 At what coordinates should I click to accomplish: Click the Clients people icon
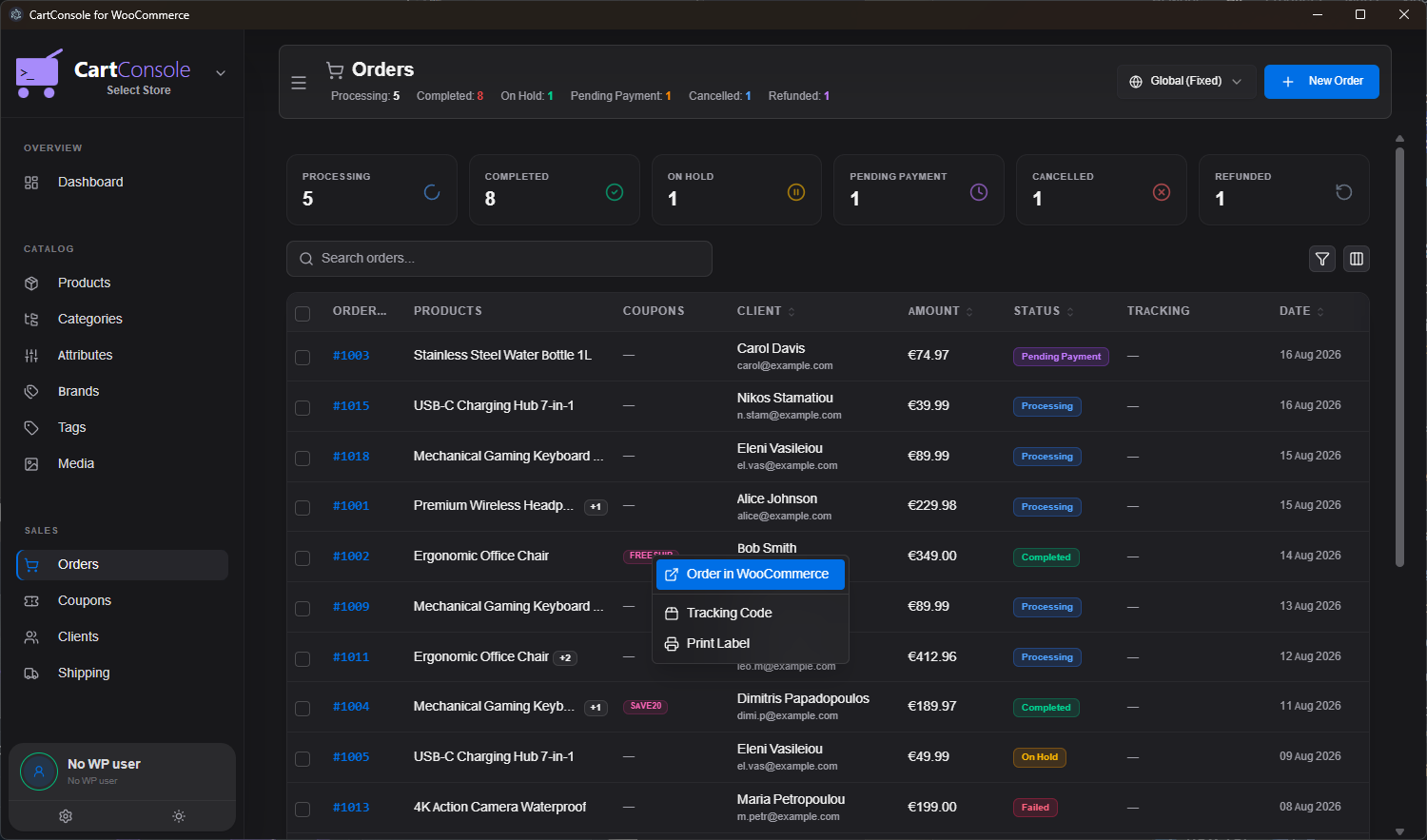31,637
